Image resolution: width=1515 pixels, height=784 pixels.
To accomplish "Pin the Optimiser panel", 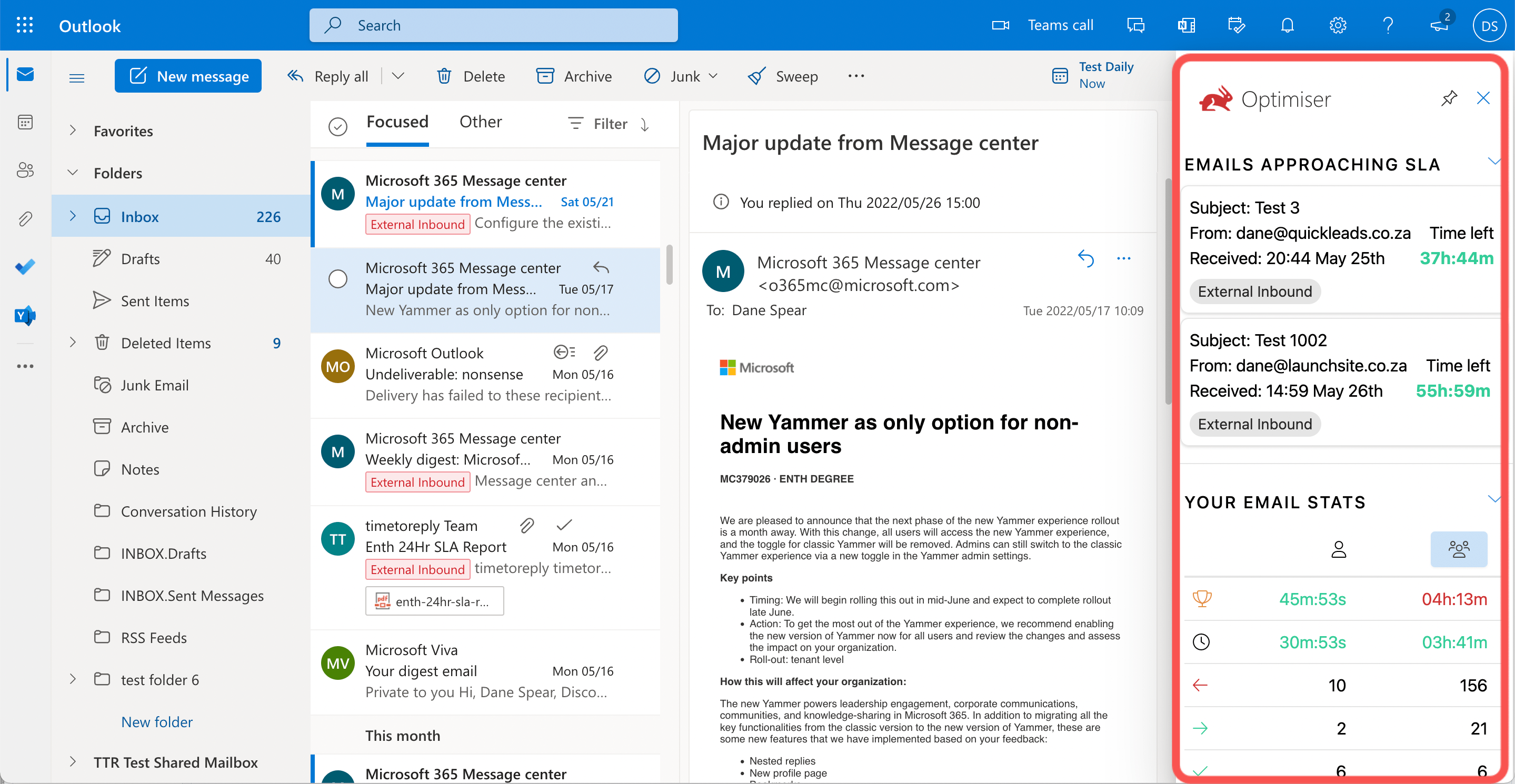I will (x=1449, y=98).
